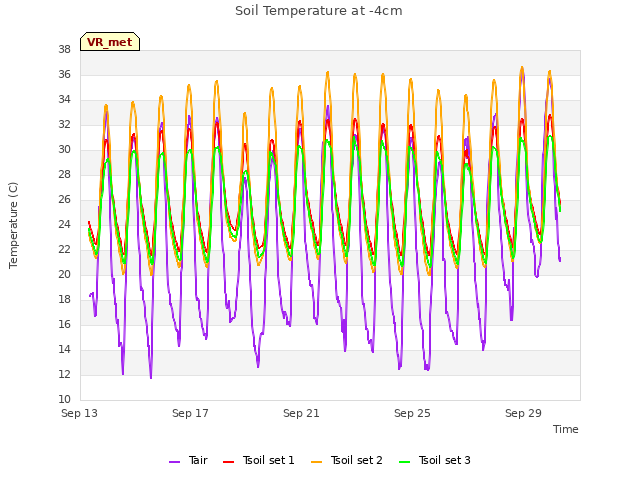The height and width of the screenshot is (480, 640).
Task: Click the 18 y-axis tick label
Action: [64, 300]
